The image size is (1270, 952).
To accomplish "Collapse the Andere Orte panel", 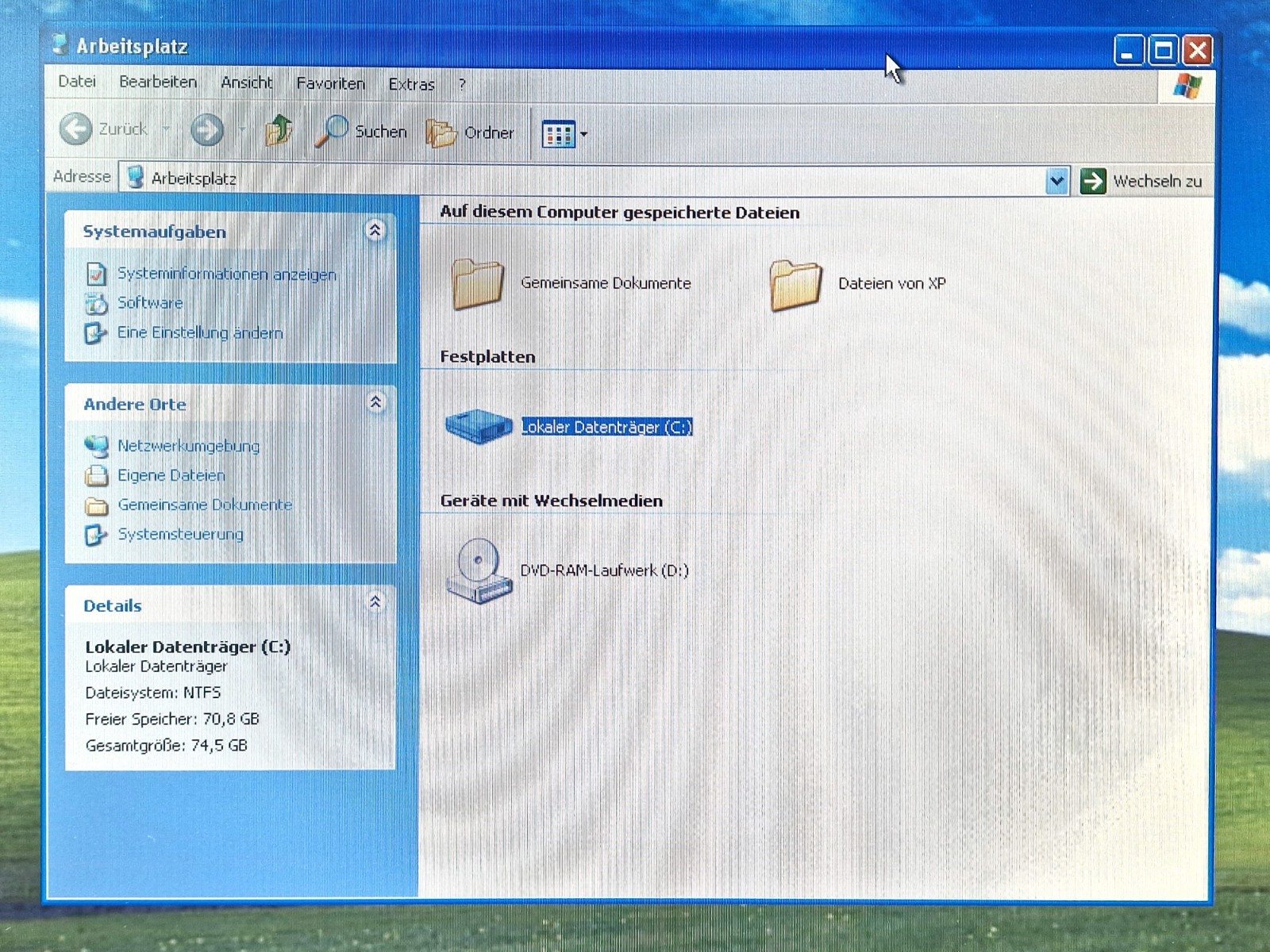I will point(375,403).
